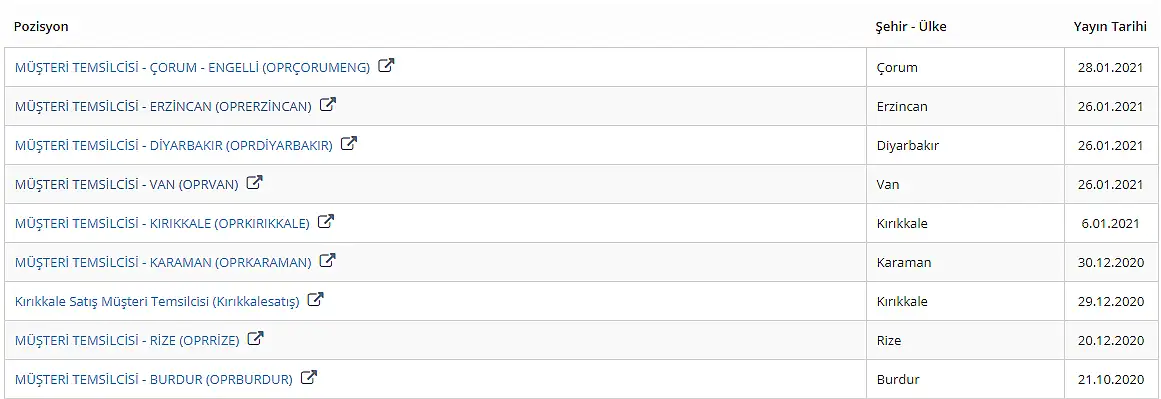Open Kırıkkale Satış listing's external icon

tap(315, 300)
